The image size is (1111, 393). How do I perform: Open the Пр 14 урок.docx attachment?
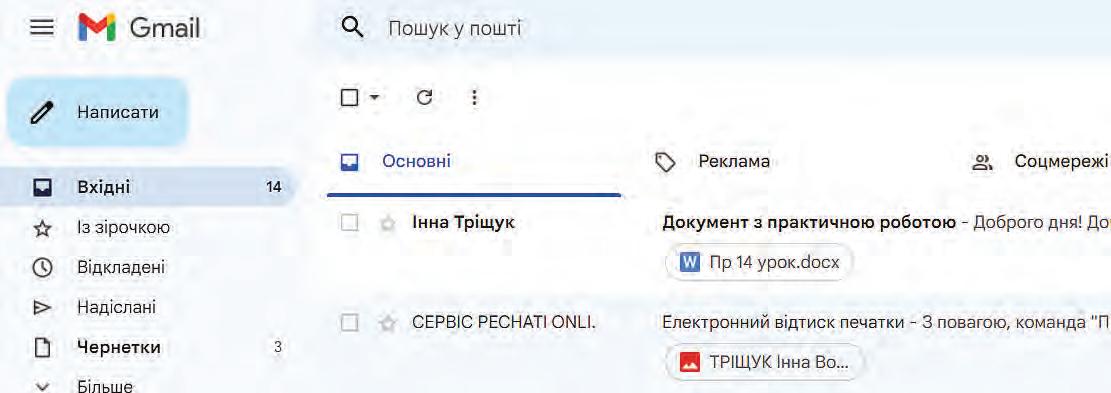point(759,263)
